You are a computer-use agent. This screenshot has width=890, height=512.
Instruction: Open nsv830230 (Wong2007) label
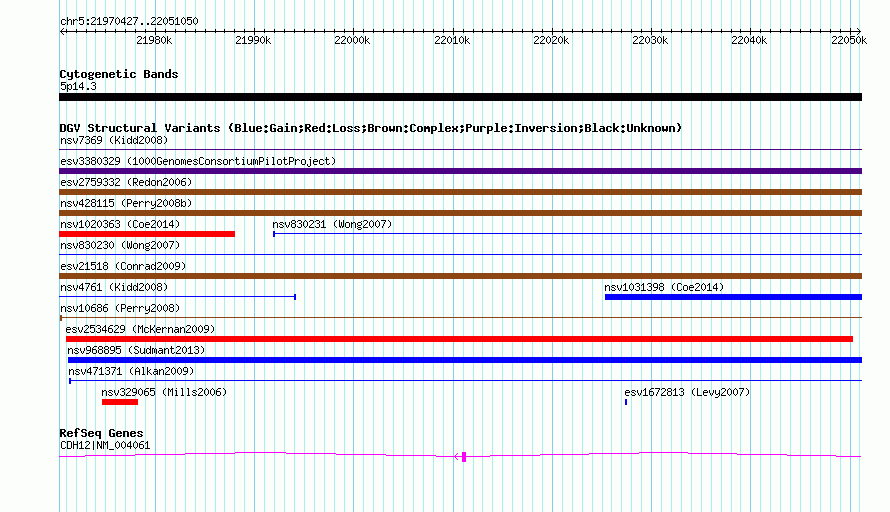120,245
